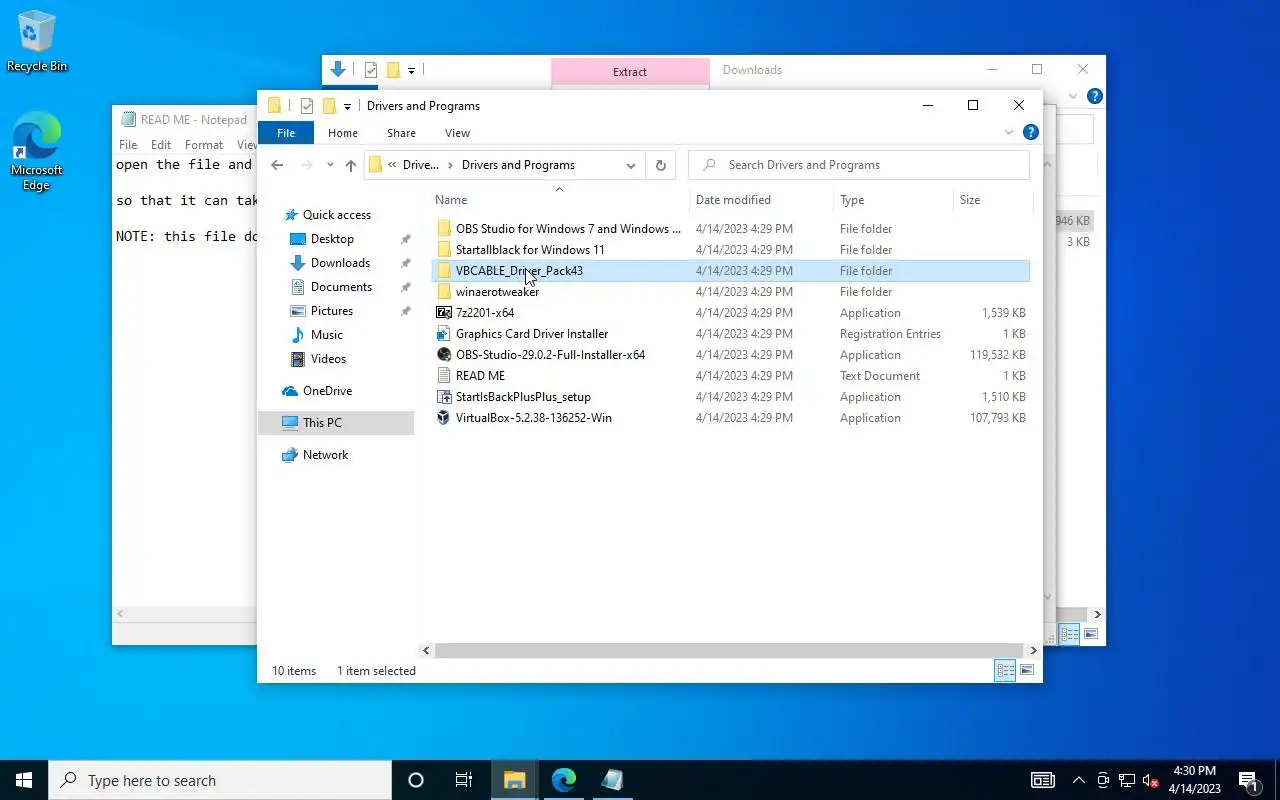
Task: Open OneDrive in navigation pane
Action: click(327, 391)
